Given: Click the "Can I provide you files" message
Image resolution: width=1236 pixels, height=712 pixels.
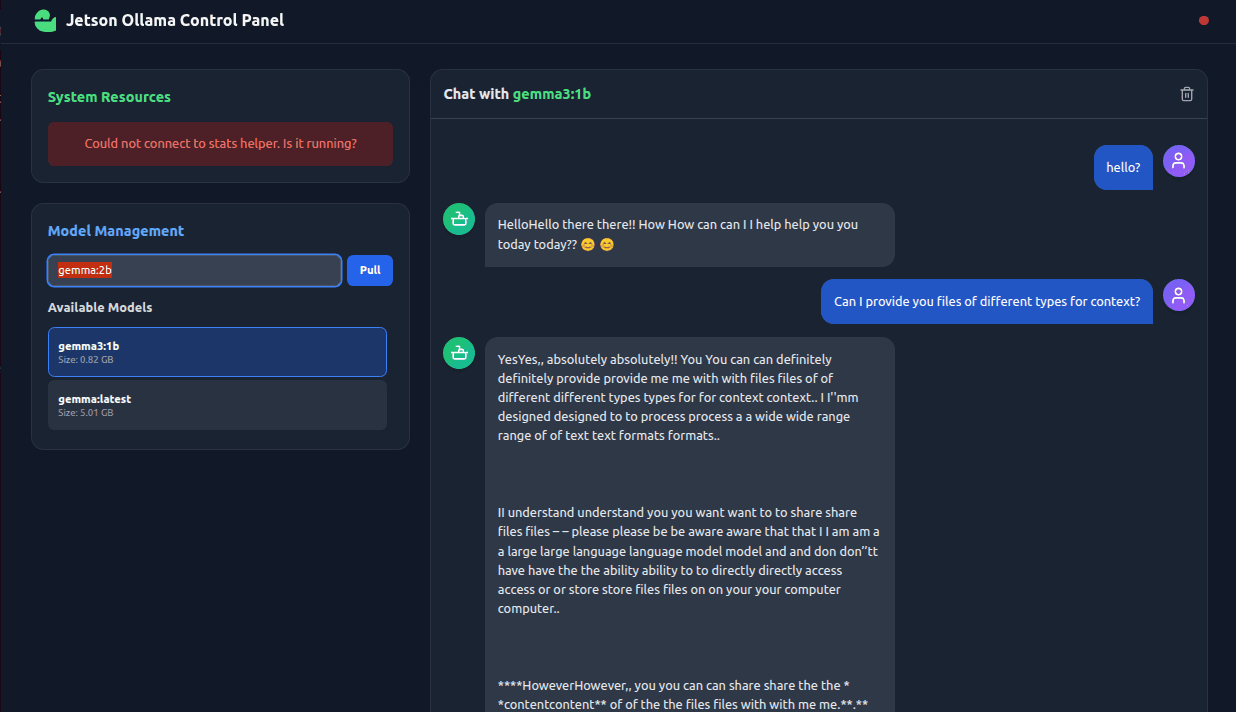Looking at the screenshot, I should coord(986,301).
